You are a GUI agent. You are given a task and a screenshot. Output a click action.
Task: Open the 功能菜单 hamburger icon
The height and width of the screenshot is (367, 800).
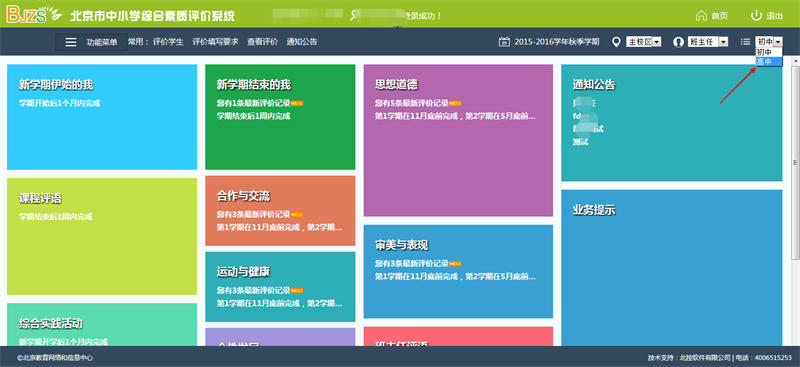pos(71,42)
